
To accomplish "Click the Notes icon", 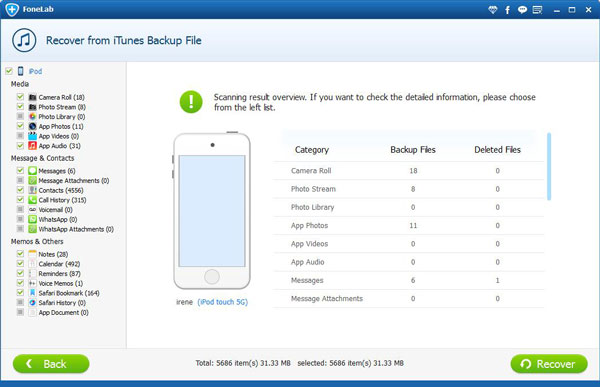I will (33, 254).
